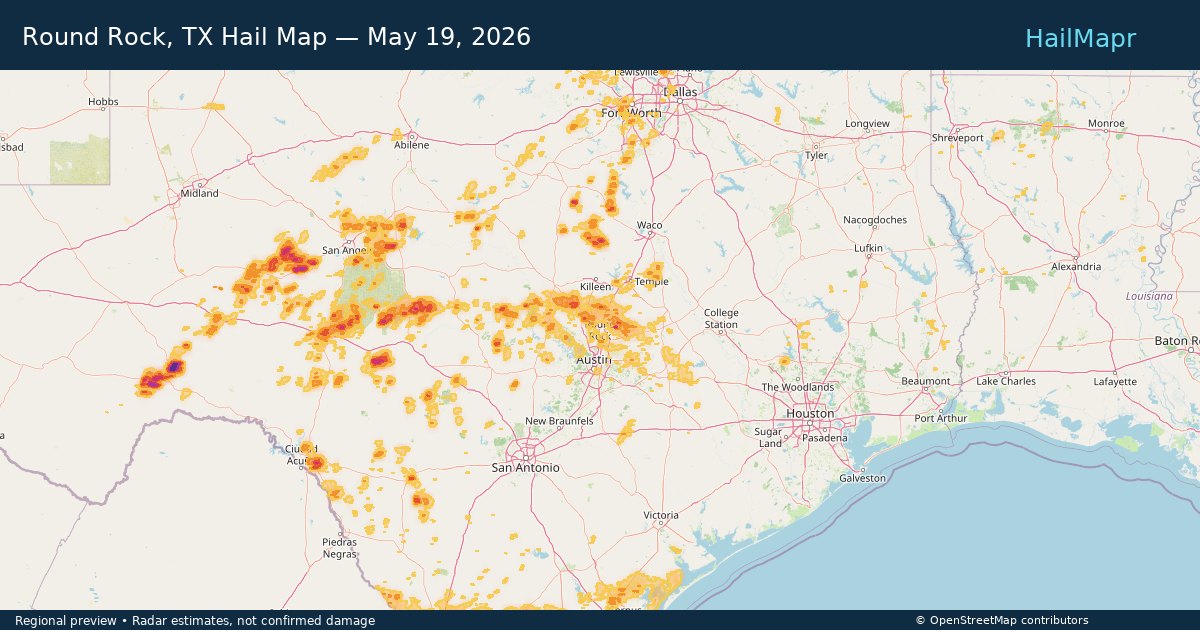Select the New Braunfels label
The height and width of the screenshot is (630, 1200).
559,421
